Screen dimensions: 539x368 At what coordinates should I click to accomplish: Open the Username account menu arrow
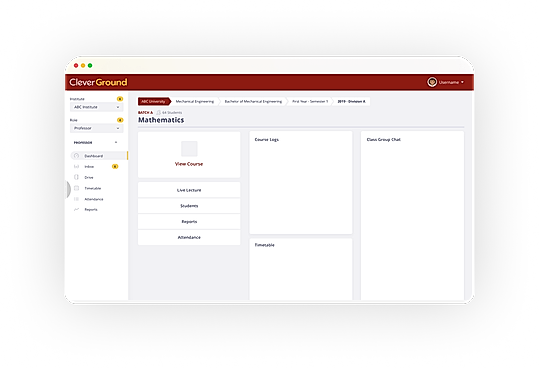462,82
